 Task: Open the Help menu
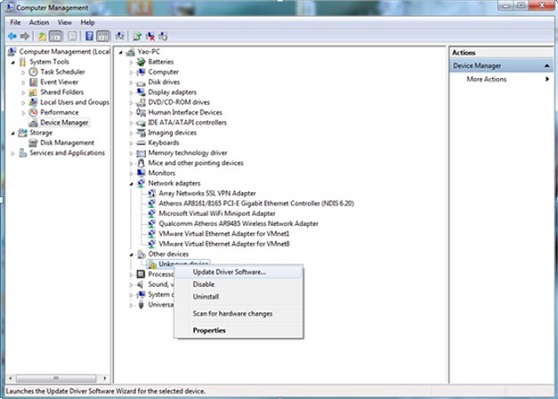click(88, 22)
